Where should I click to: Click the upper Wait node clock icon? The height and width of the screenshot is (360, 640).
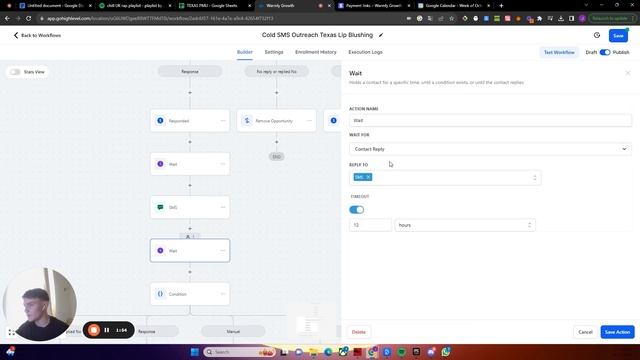tap(160, 164)
